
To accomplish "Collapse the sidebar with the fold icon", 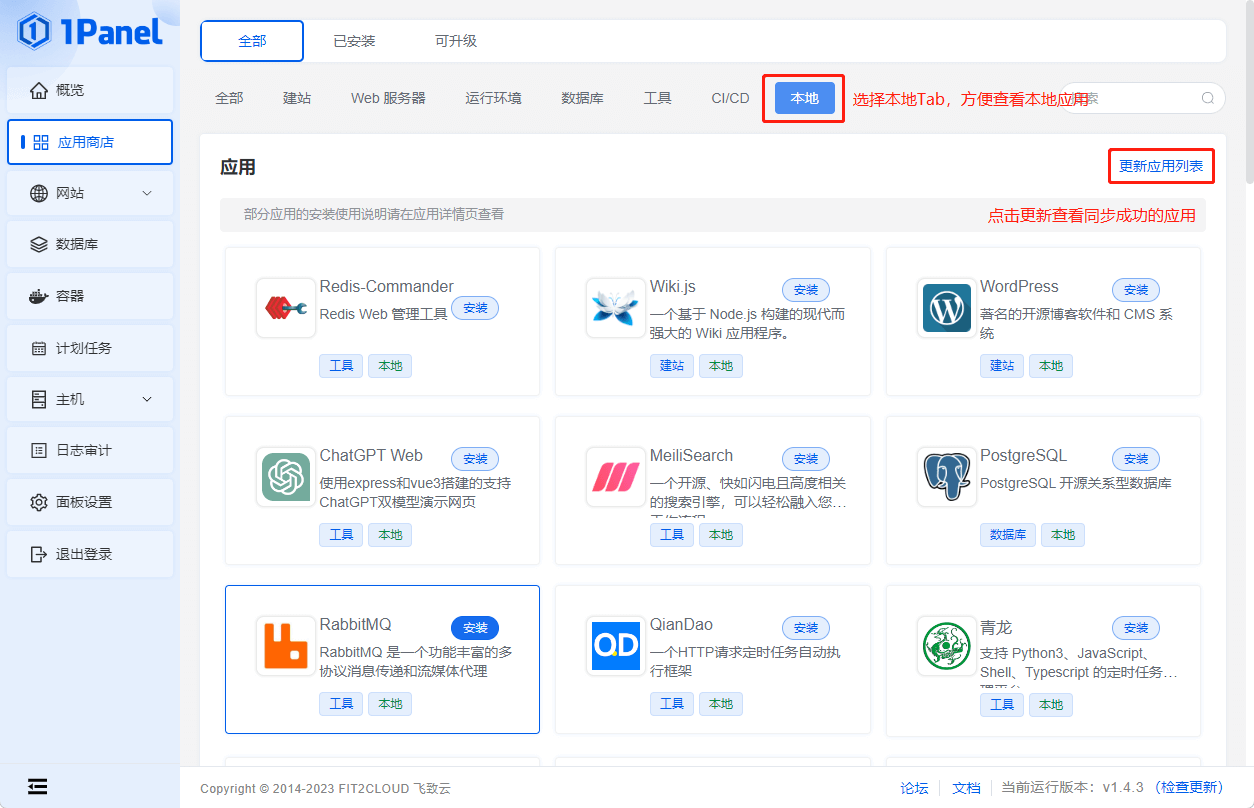I will (38, 786).
